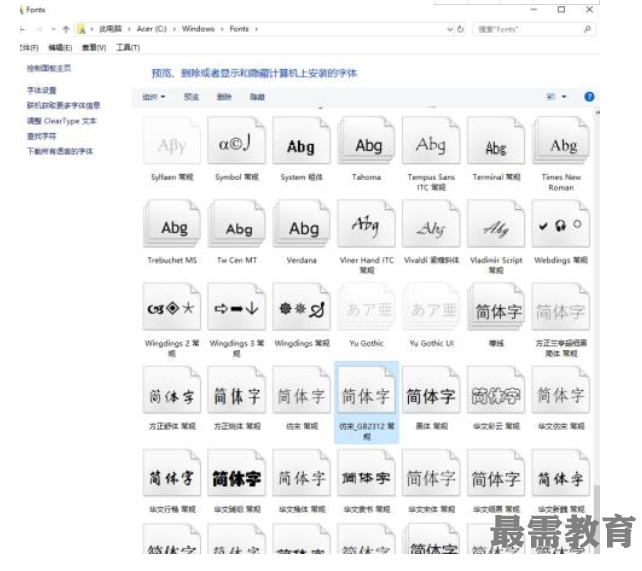Click the Up one level arrow
Viewport: 642px width, 571px height.
pos(66,29)
